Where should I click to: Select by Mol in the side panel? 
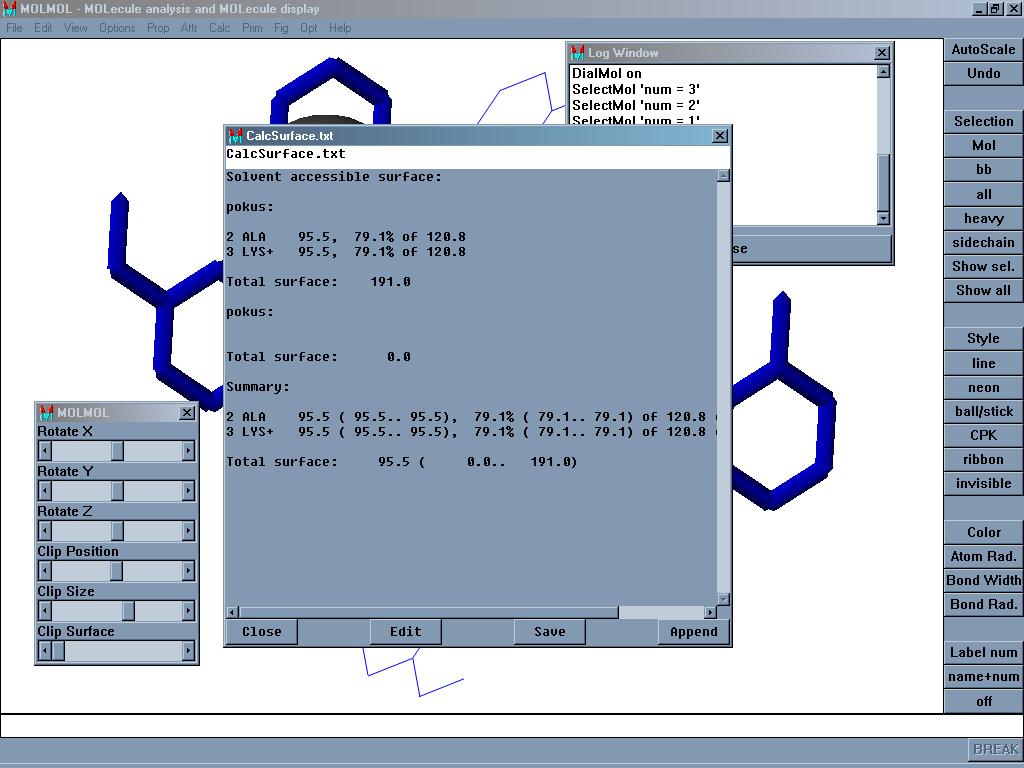[983, 146]
